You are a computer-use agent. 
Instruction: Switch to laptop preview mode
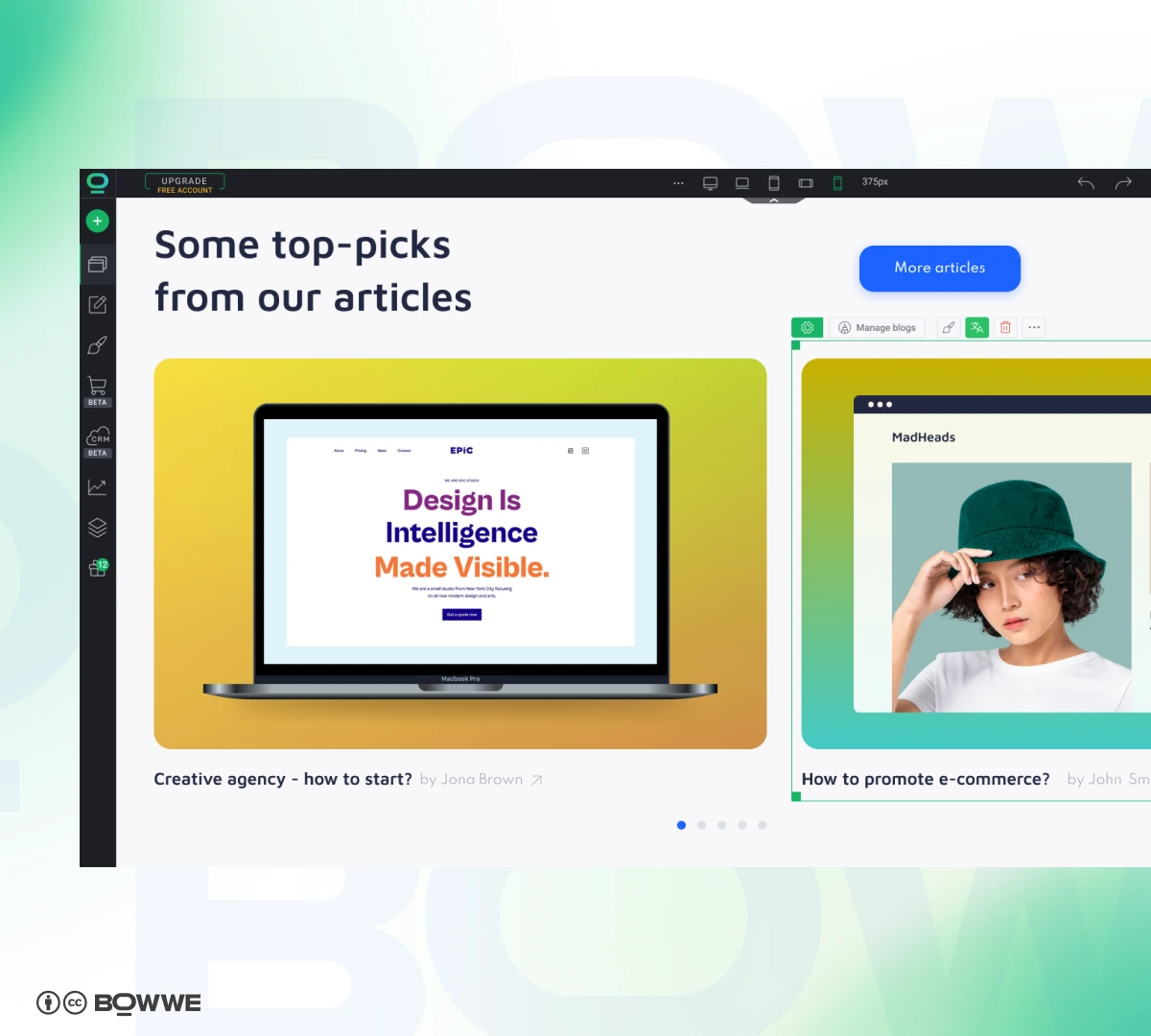(x=742, y=182)
